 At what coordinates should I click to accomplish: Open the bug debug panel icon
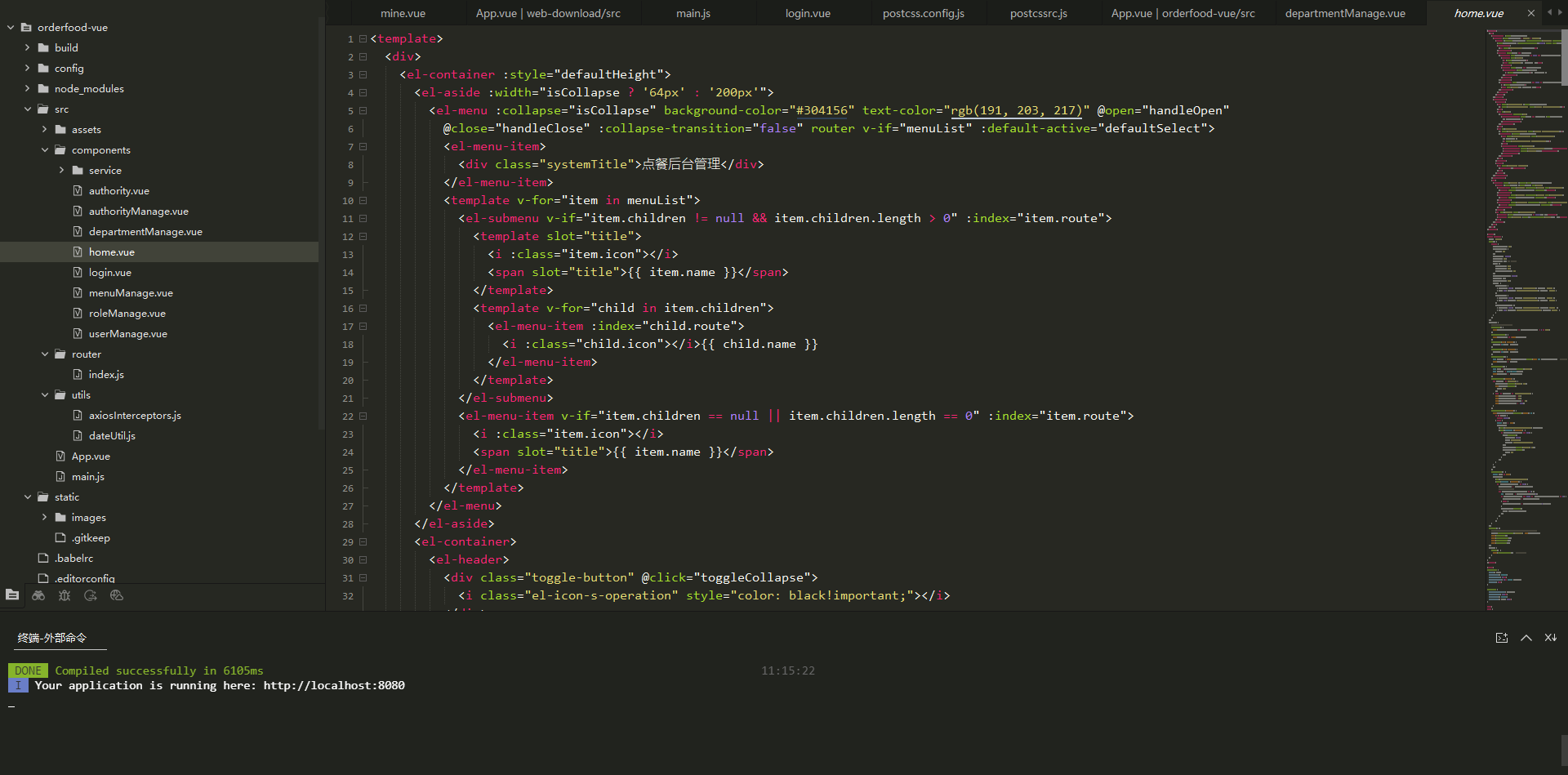[65, 595]
